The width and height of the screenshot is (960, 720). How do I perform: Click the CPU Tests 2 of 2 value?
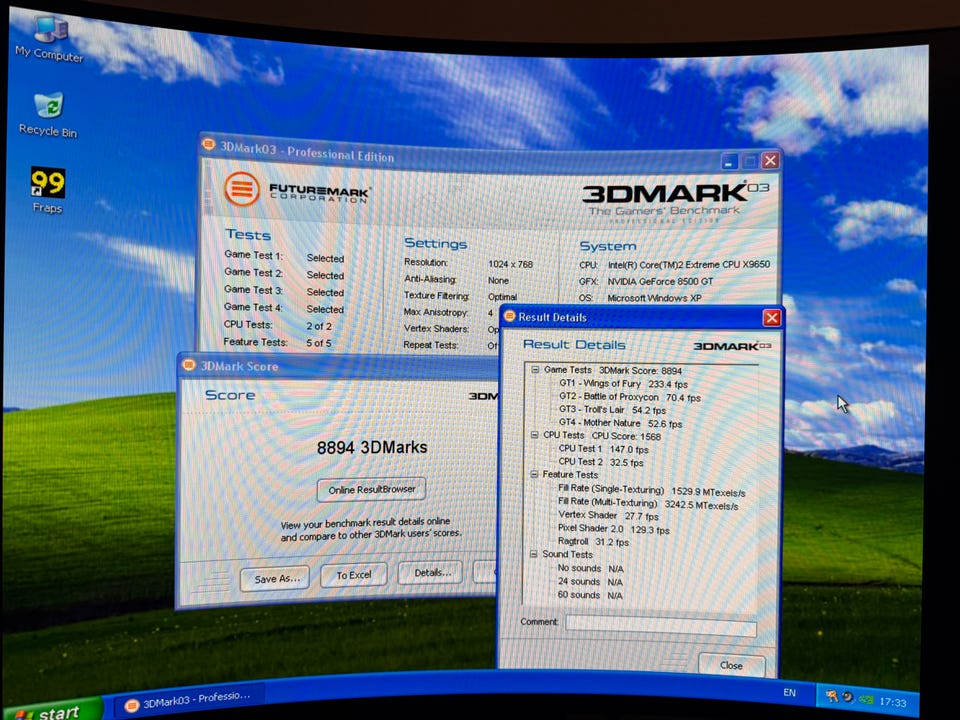click(x=319, y=326)
